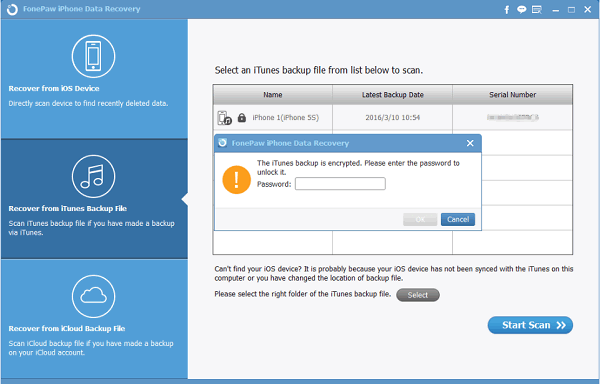Select Recover from iTunes Backup File tab
This screenshot has width=600, height=384.
pos(94,199)
